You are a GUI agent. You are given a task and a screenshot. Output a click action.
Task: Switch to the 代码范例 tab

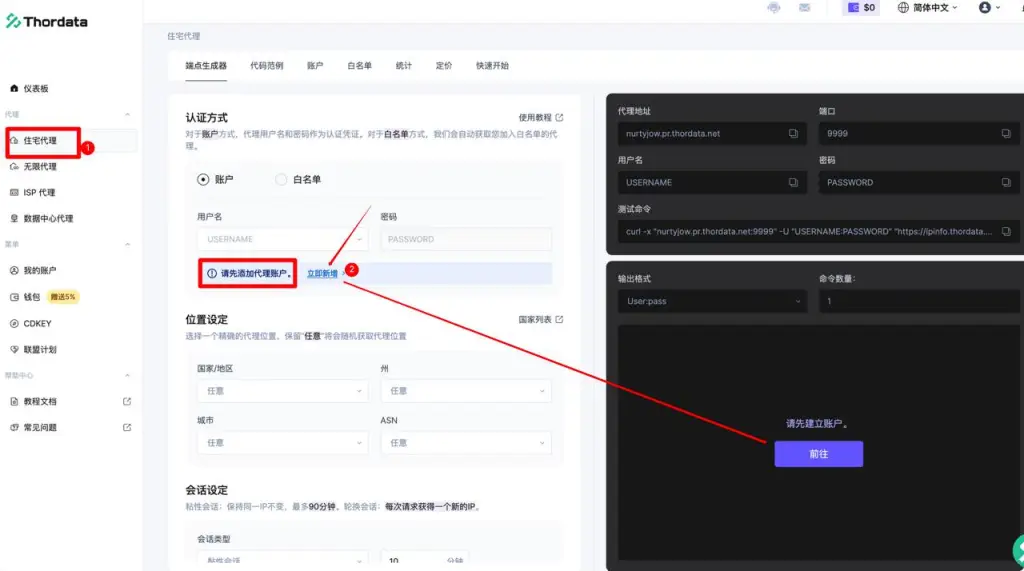[266, 65]
